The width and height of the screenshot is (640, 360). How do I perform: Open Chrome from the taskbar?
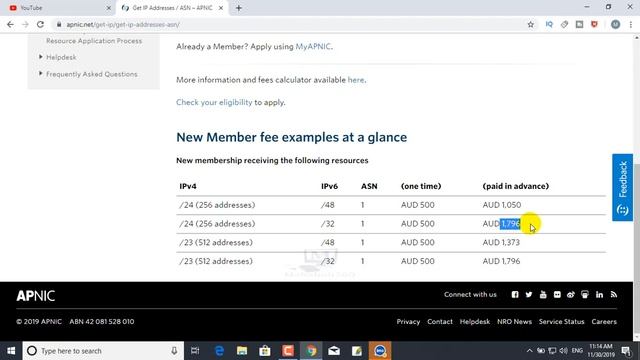tap(311, 351)
